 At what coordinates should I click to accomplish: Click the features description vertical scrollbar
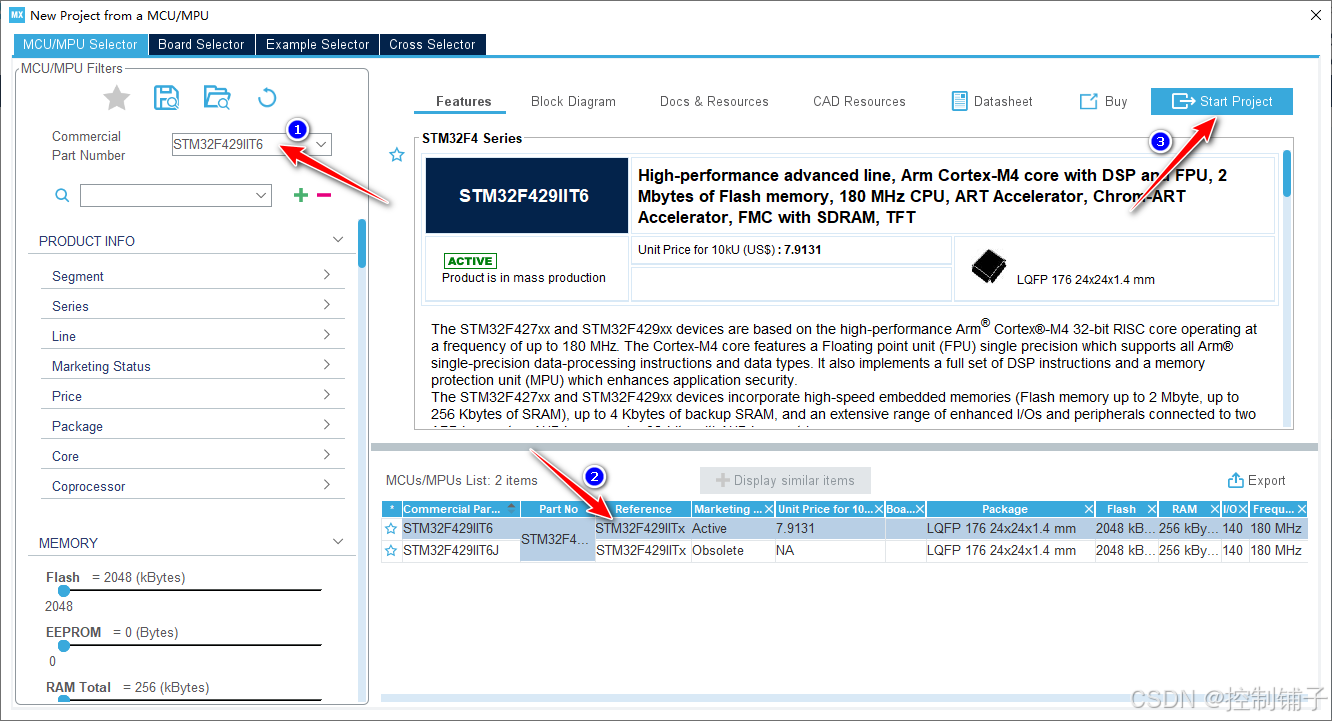(1287, 173)
